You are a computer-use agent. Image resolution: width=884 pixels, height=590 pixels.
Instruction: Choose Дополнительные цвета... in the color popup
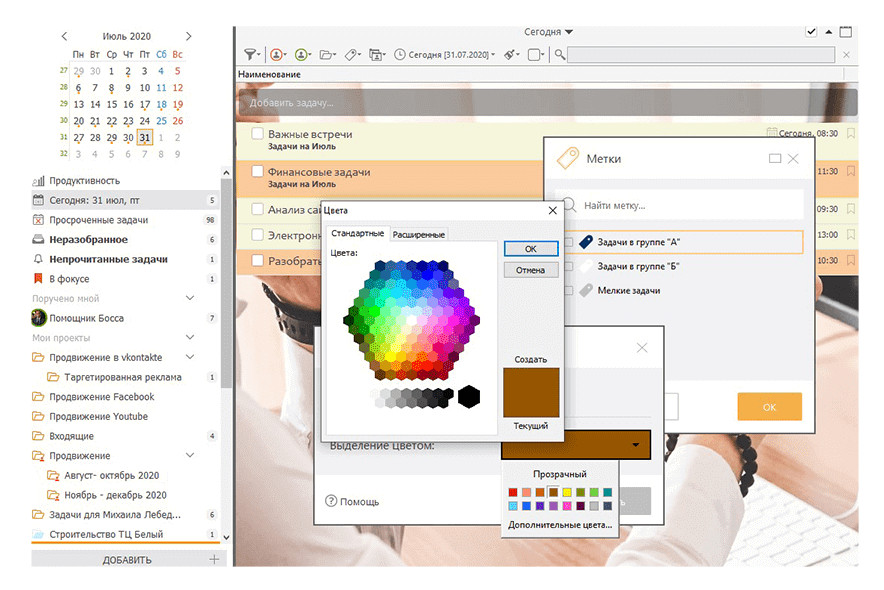560,525
